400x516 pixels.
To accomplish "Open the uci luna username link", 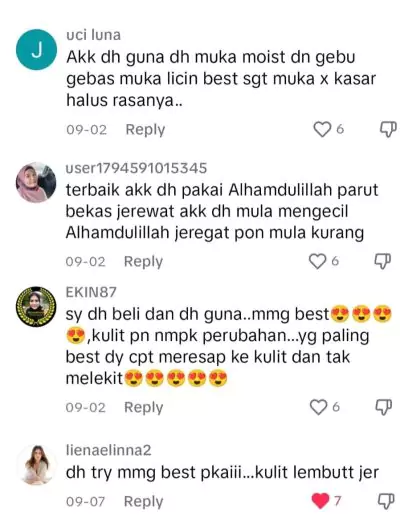I will 93,35.
